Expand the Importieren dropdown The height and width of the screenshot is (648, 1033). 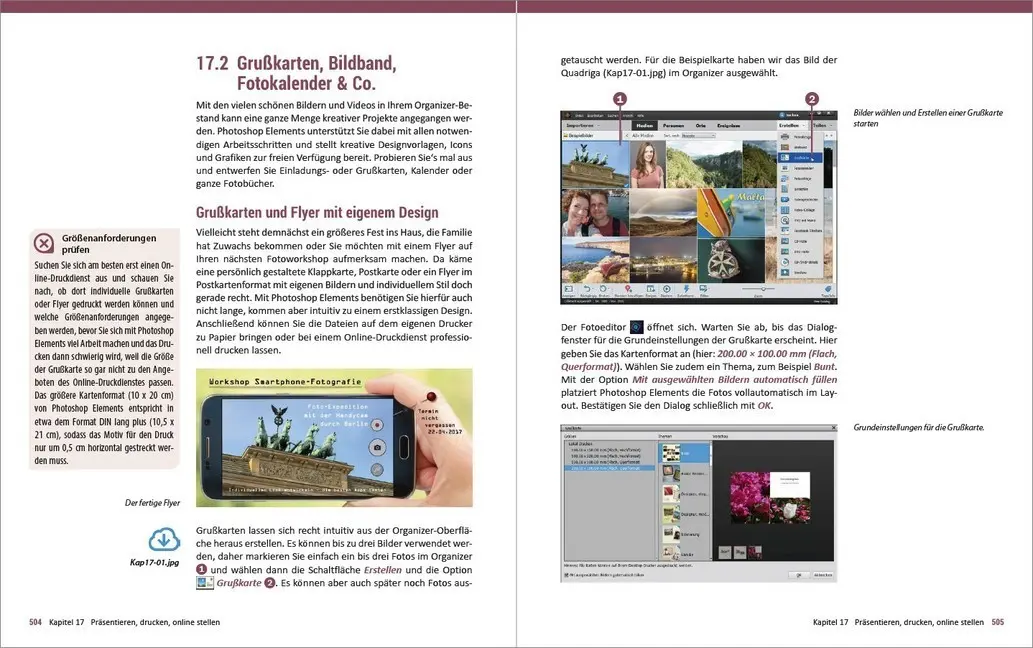[583, 126]
